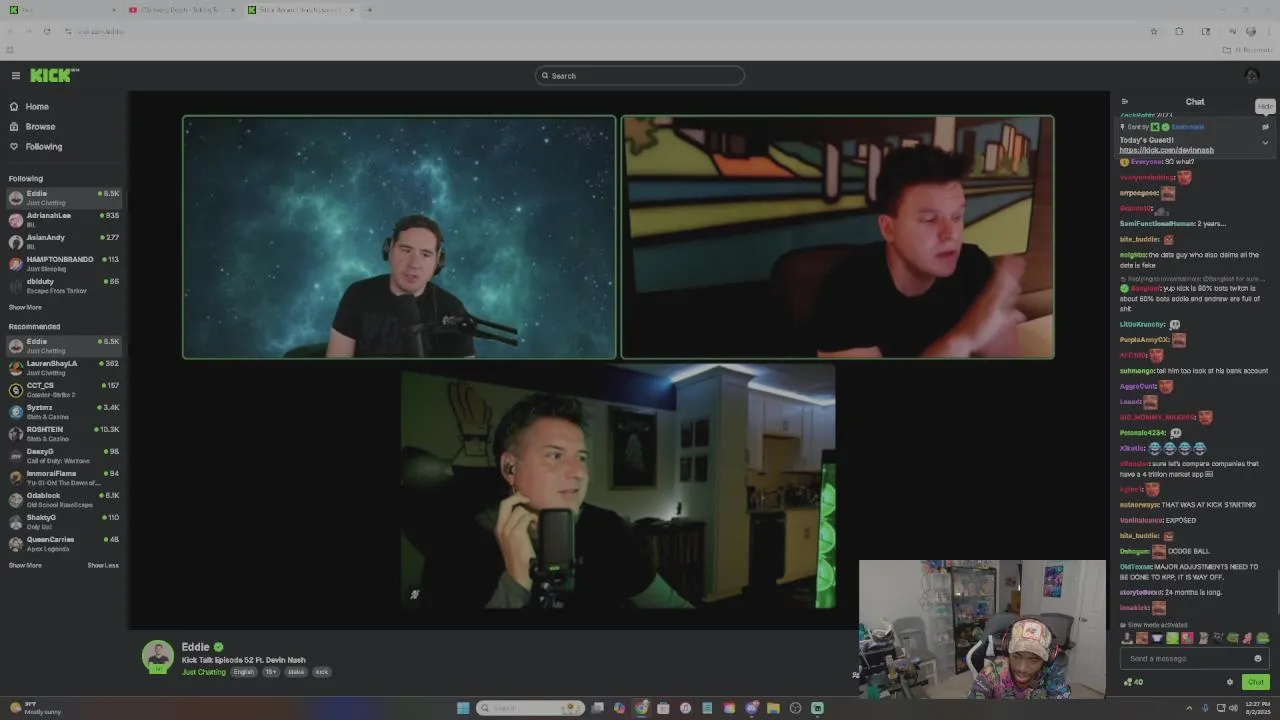Open Browse in sidebar

pos(40,127)
